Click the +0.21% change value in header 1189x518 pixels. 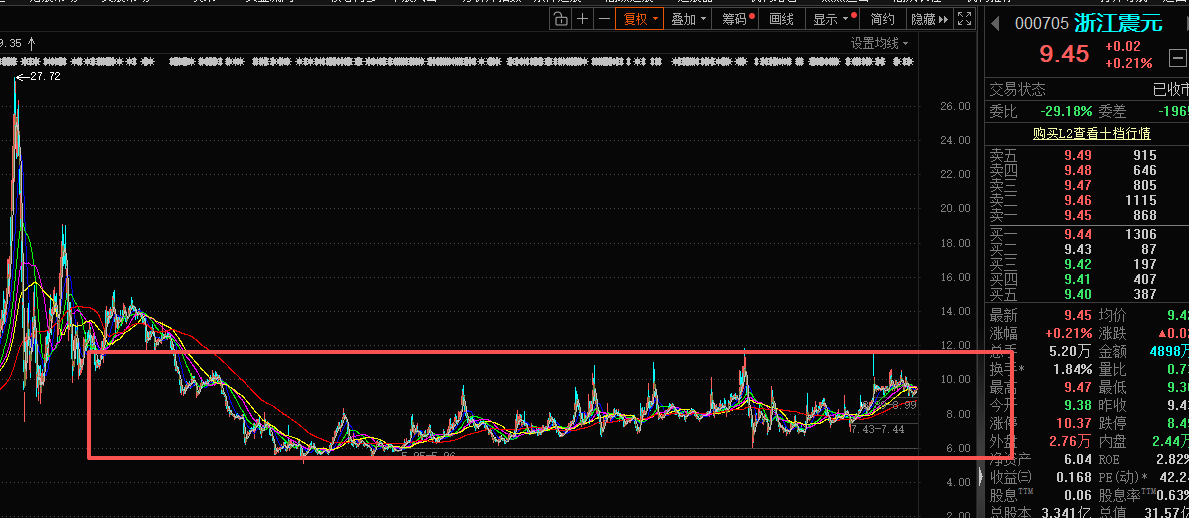point(1128,63)
